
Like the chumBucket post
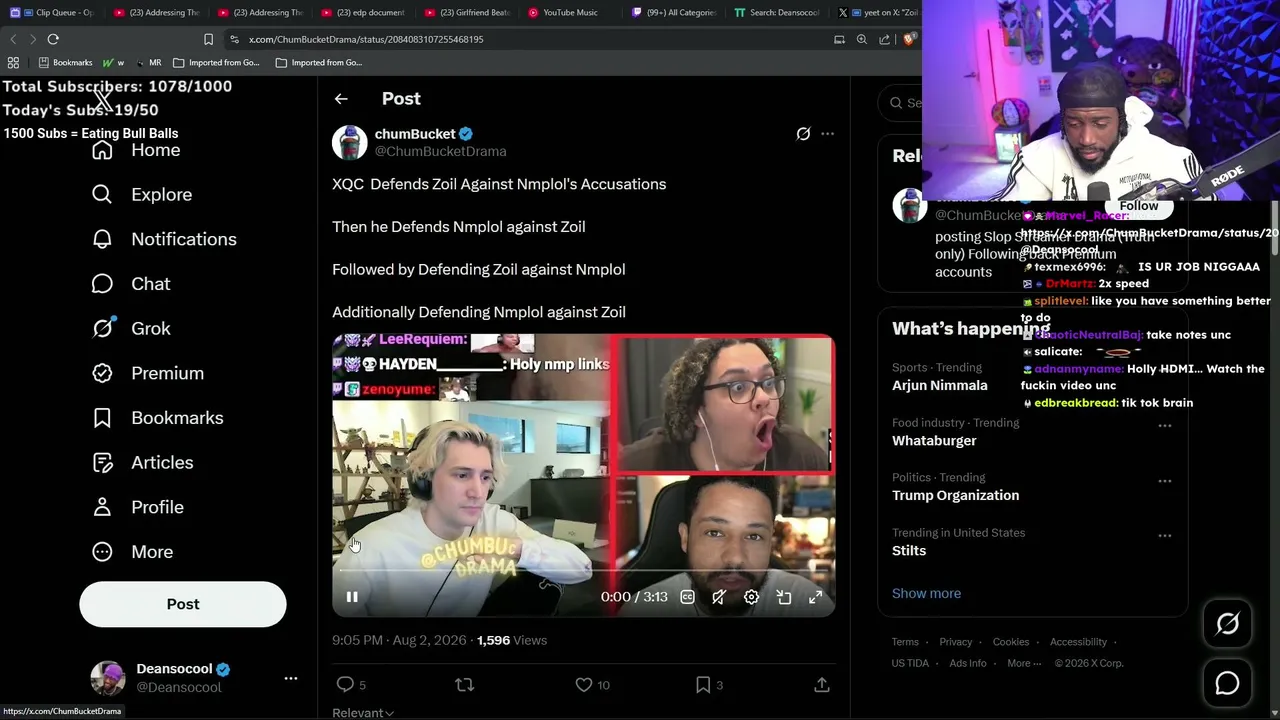coord(584,685)
